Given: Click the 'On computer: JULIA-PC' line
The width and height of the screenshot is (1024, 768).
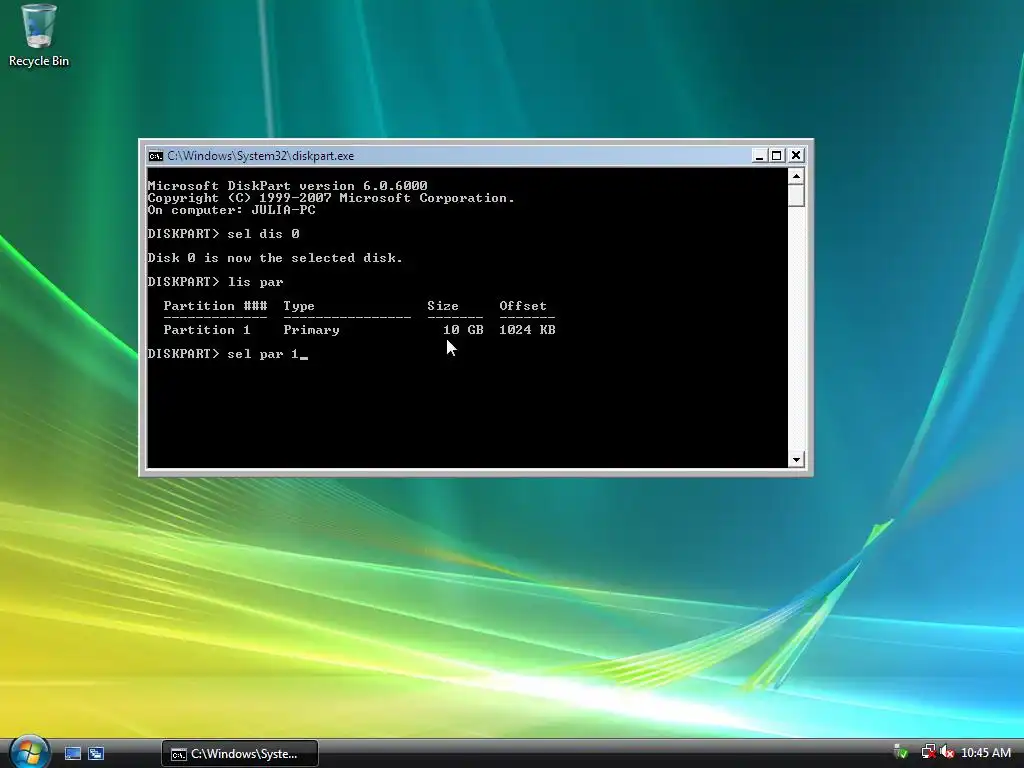Looking at the screenshot, I should tap(232, 210).
